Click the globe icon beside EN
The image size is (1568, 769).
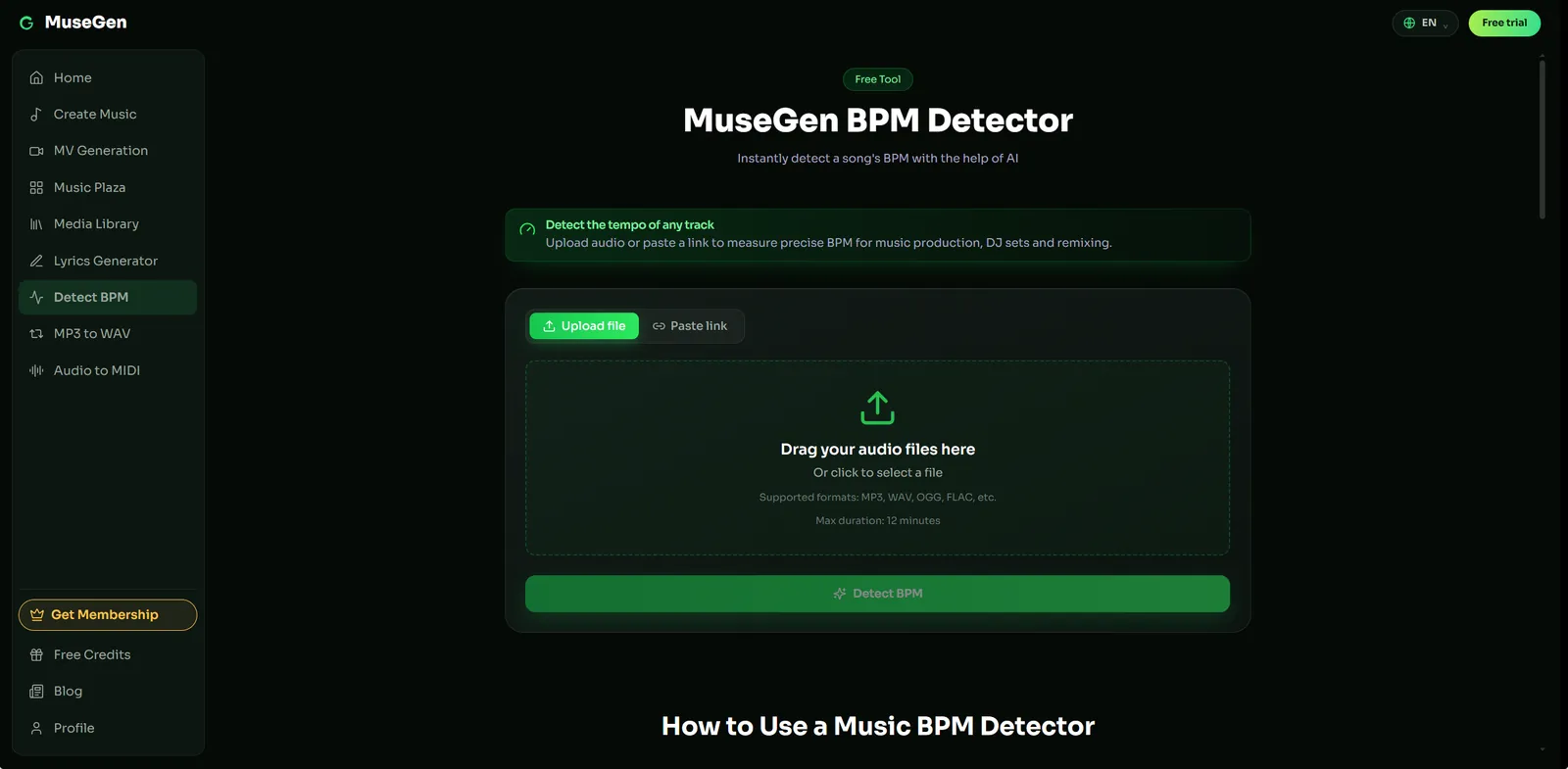pyautogui.click(x=1409, y=23)
